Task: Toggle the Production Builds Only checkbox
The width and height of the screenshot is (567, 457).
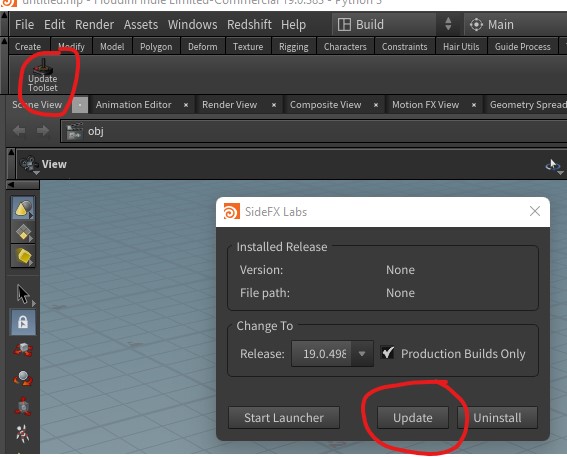Action: tap(387, 353)
